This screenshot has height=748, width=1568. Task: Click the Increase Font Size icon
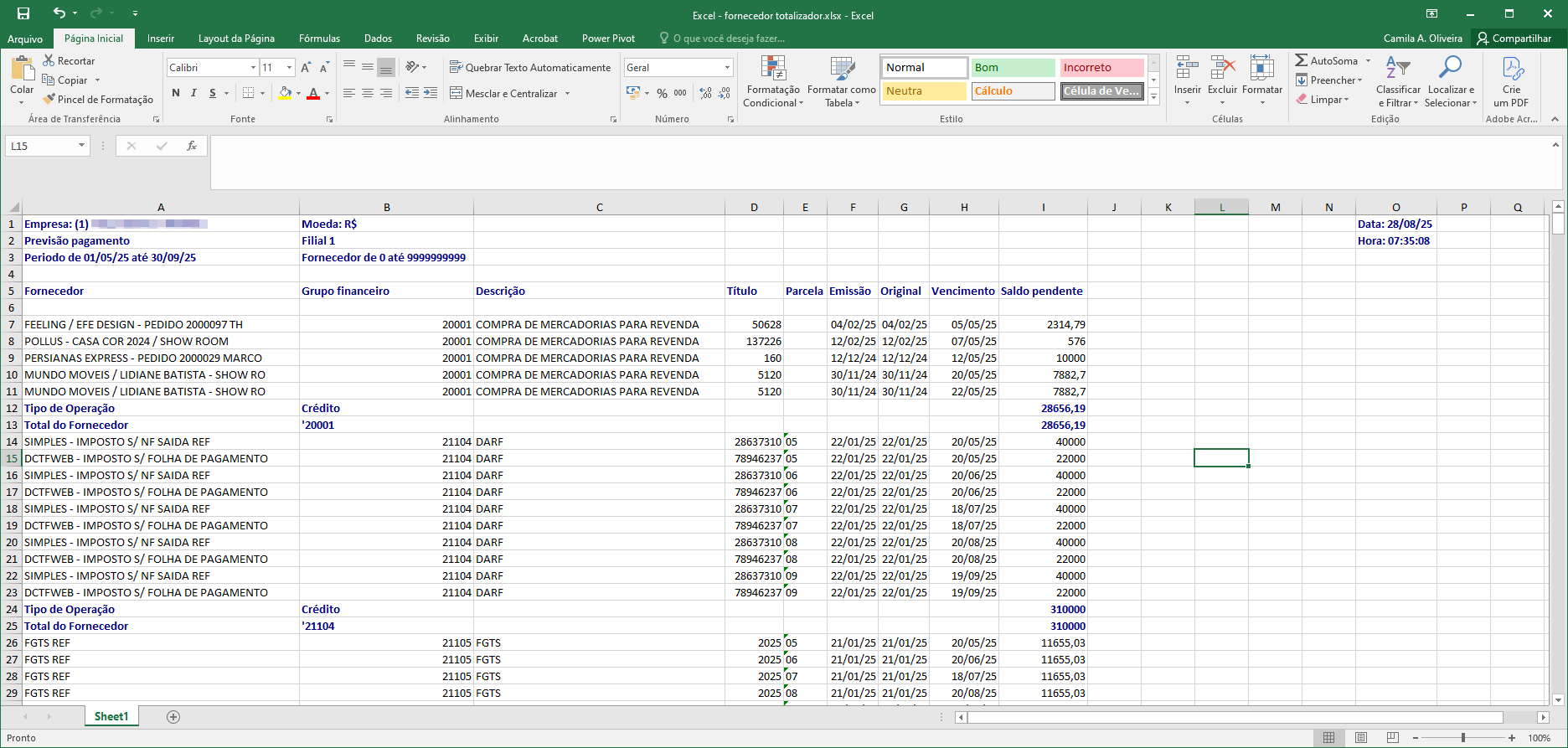306,68
